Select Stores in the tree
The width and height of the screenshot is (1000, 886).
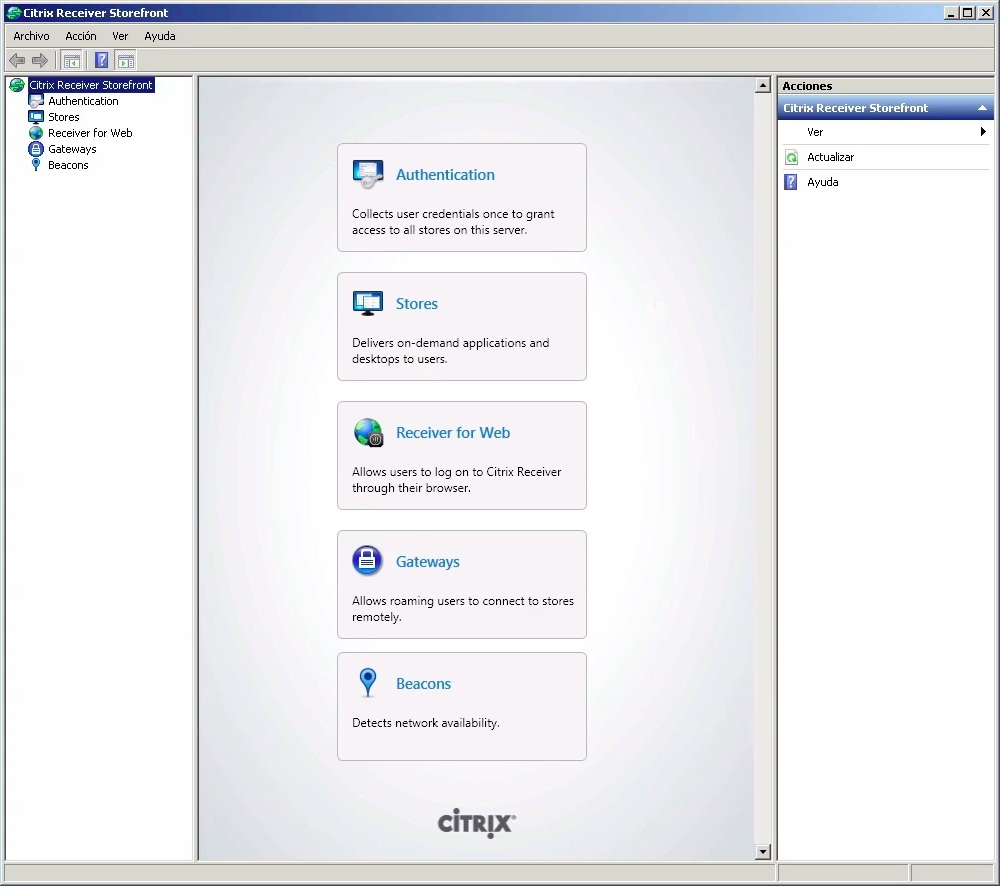64,117
